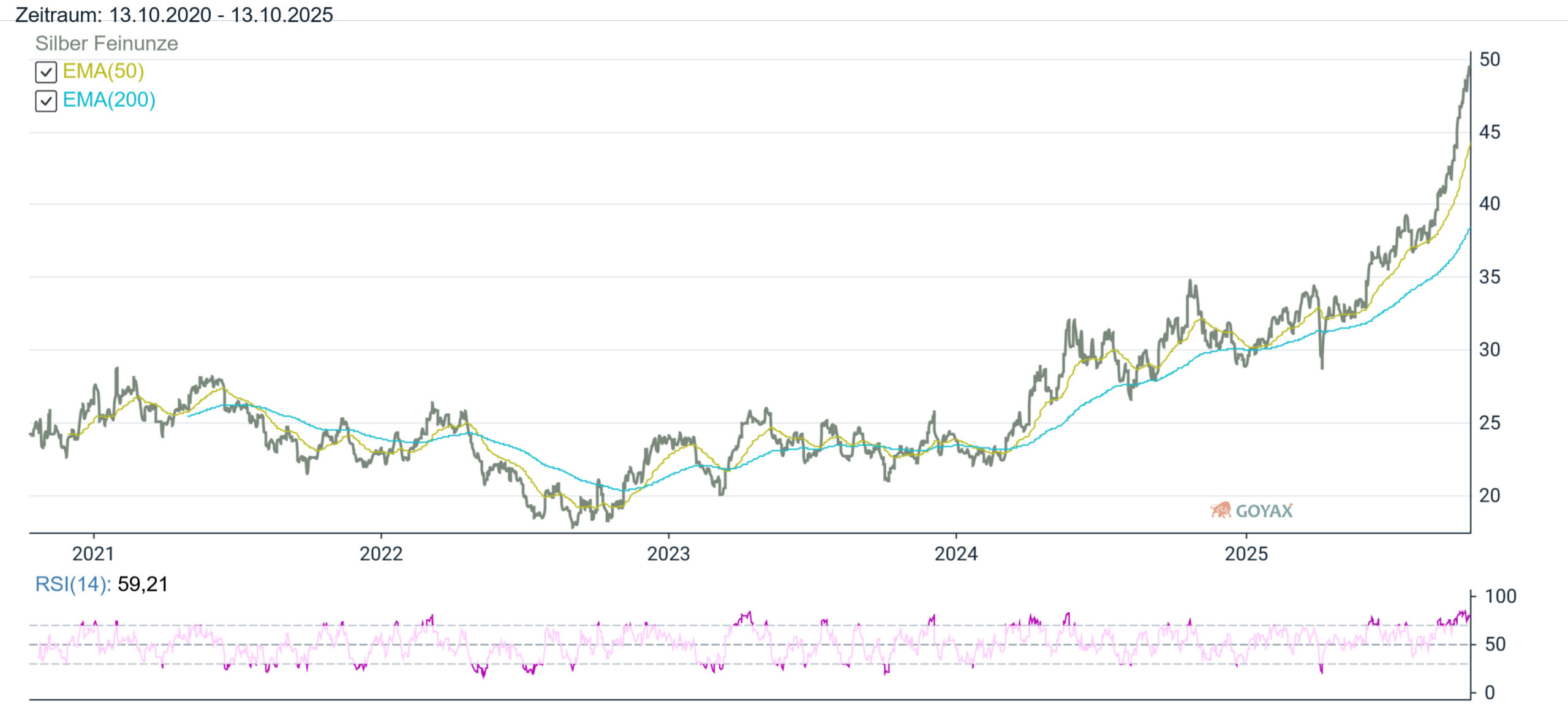Click the 2021 year axis marker

pyautogui.click(x=93, y=553)
